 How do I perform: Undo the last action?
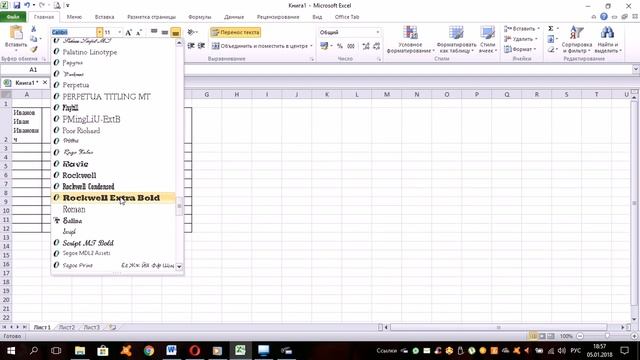pos(27,5)
